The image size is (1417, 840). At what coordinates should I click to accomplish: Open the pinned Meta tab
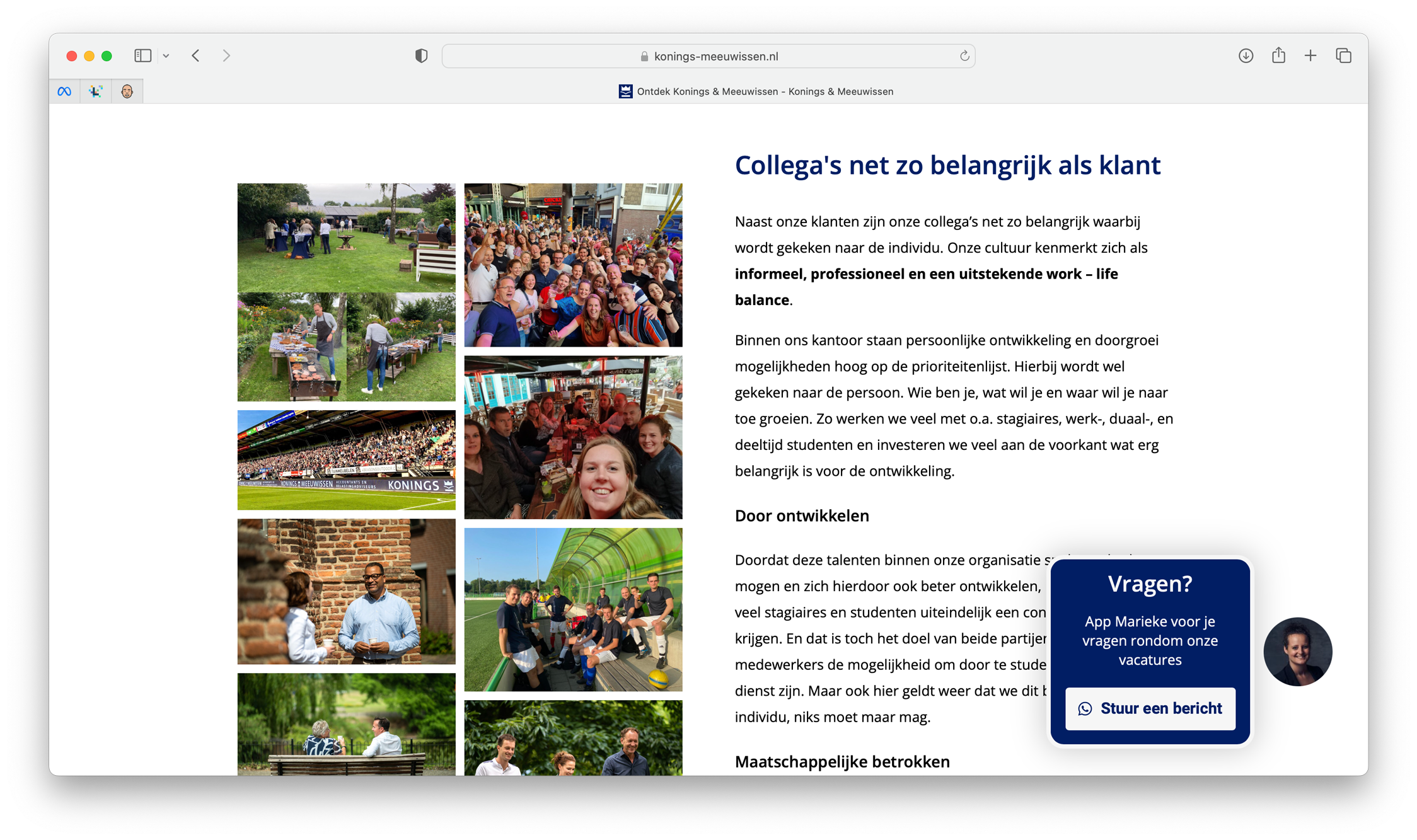point(64,91)
